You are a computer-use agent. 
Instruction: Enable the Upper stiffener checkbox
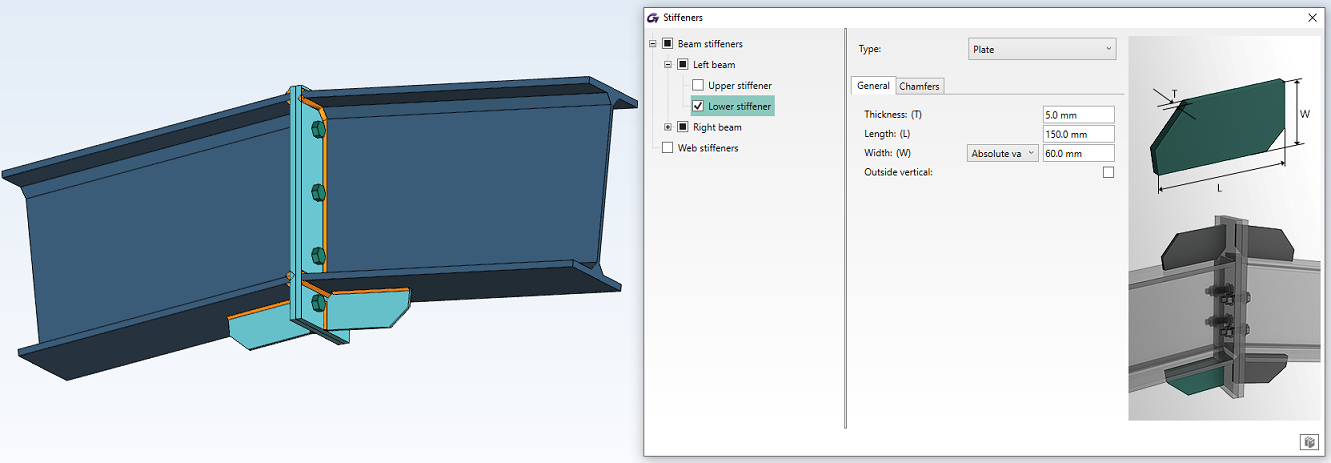coord(698,86)
